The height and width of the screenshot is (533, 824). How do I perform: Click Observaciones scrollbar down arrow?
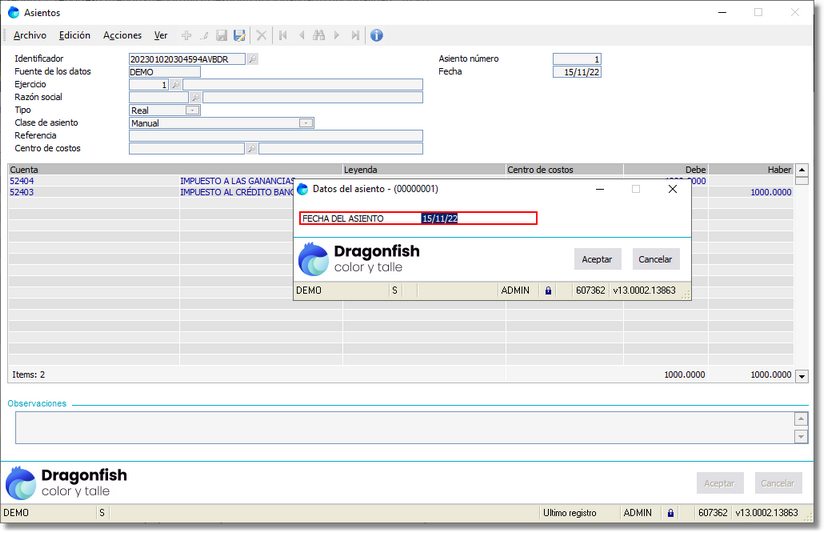point(800,437)
